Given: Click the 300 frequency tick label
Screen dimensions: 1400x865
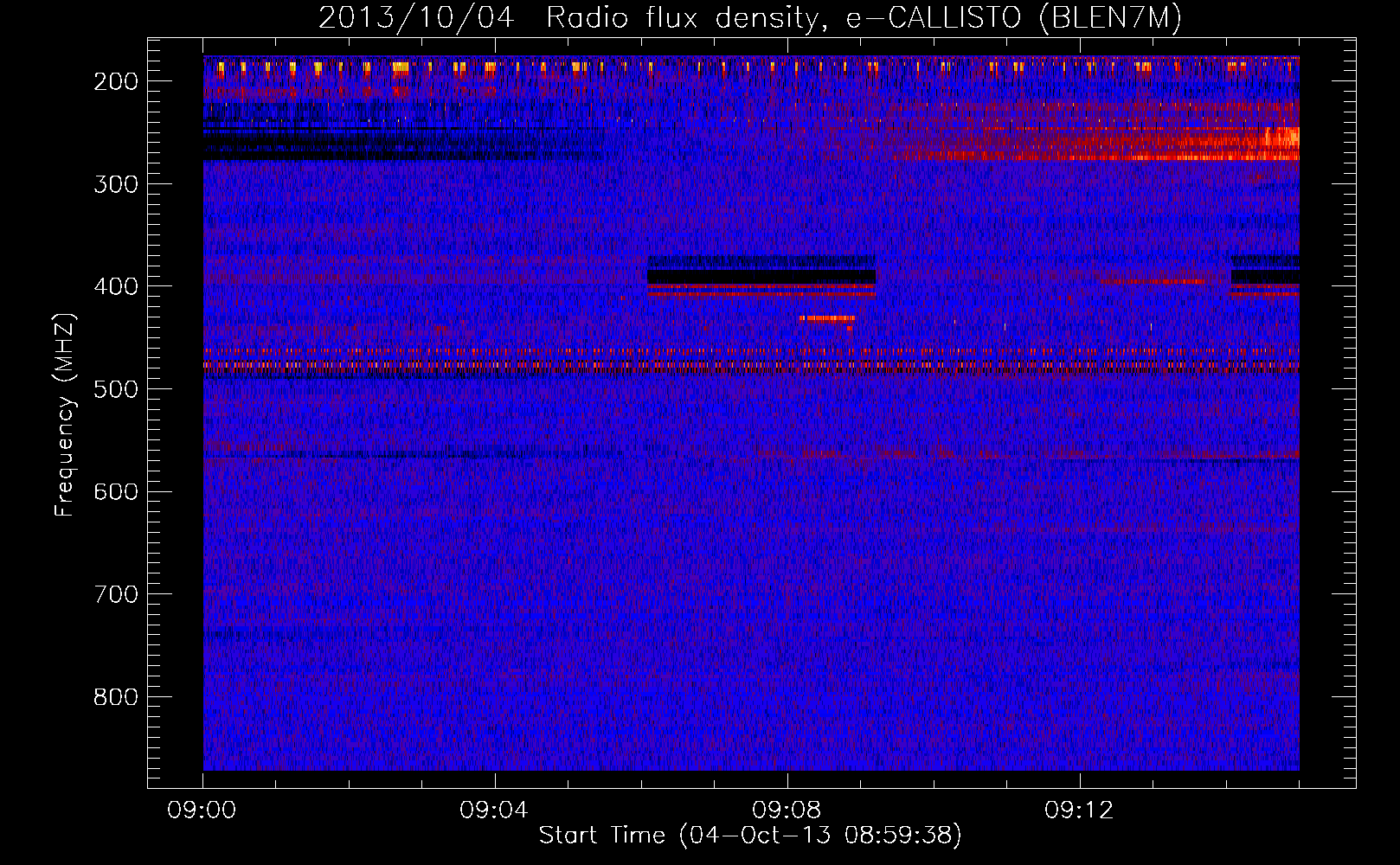Looking at the screenshot, I should 115,184.
